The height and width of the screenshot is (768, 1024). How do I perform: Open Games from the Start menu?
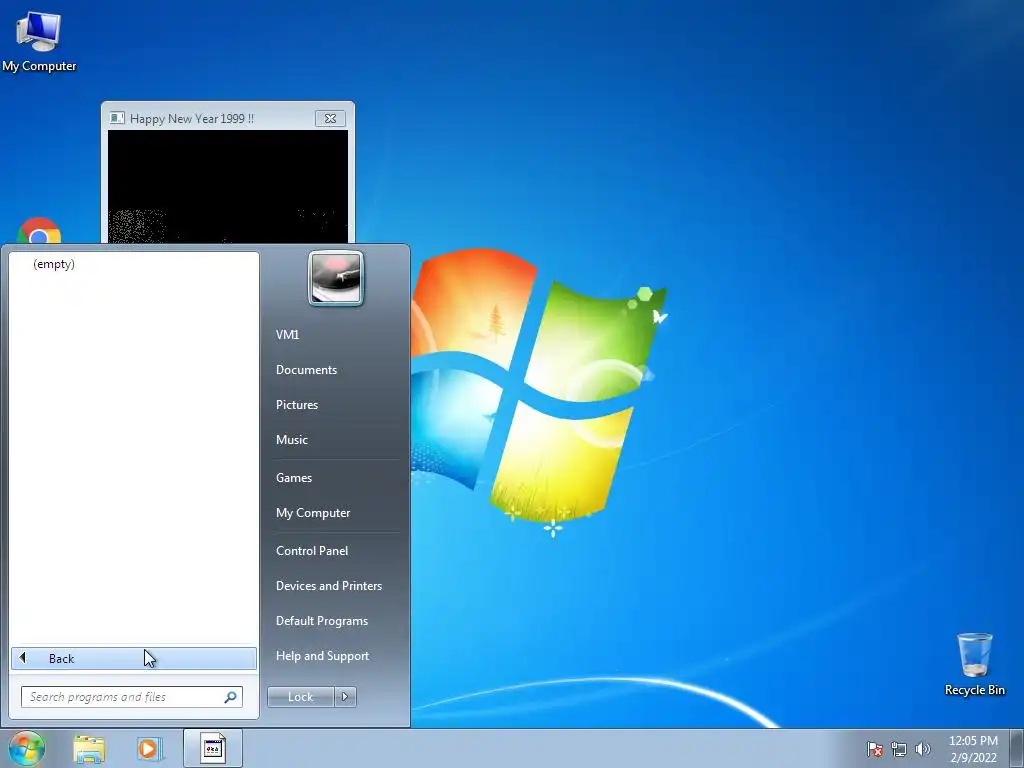coord(294,478)
